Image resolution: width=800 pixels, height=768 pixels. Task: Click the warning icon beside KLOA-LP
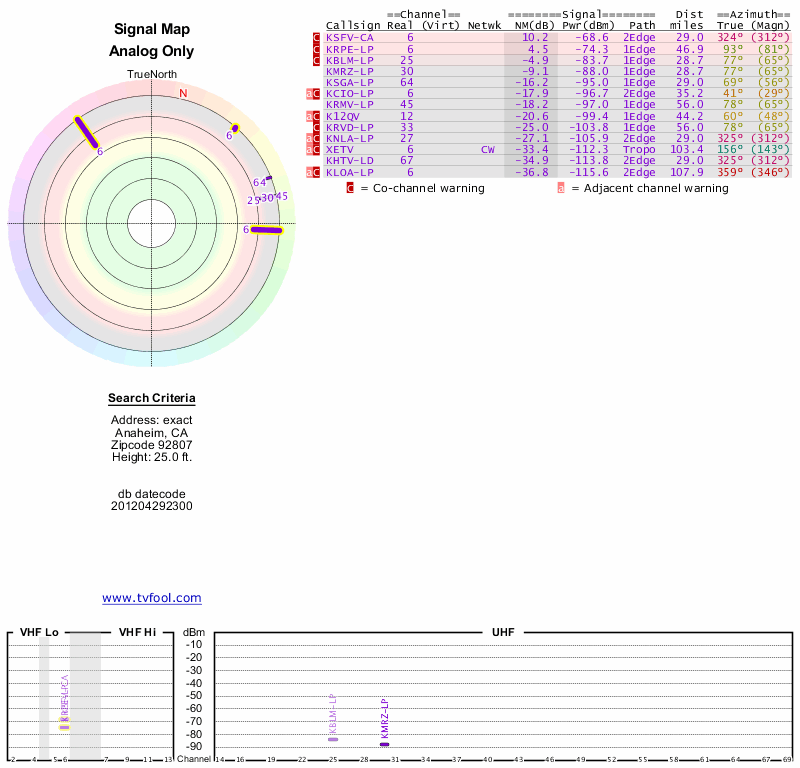314,172
